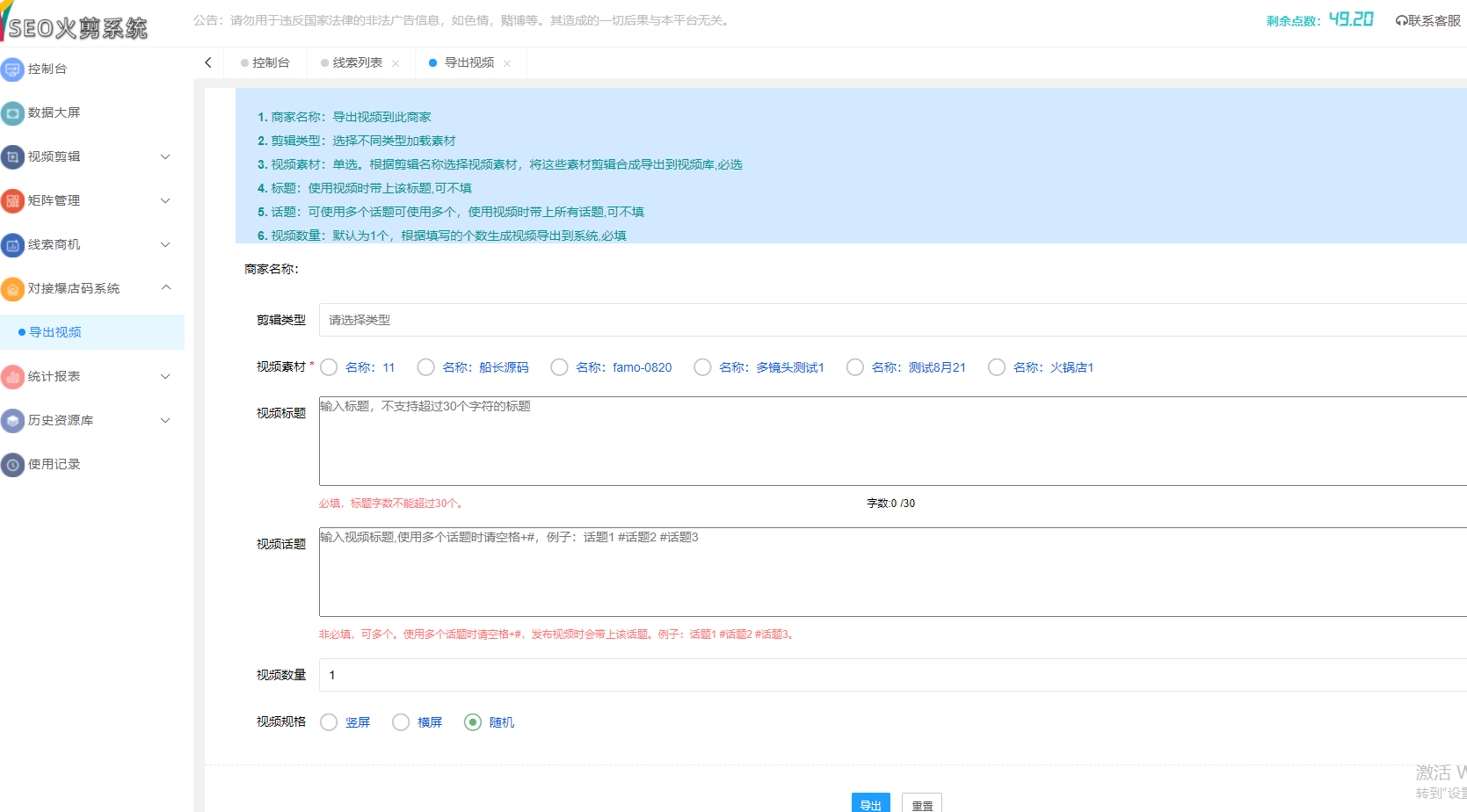Click the 统计报表 sidebar icon

click(12, 376)
